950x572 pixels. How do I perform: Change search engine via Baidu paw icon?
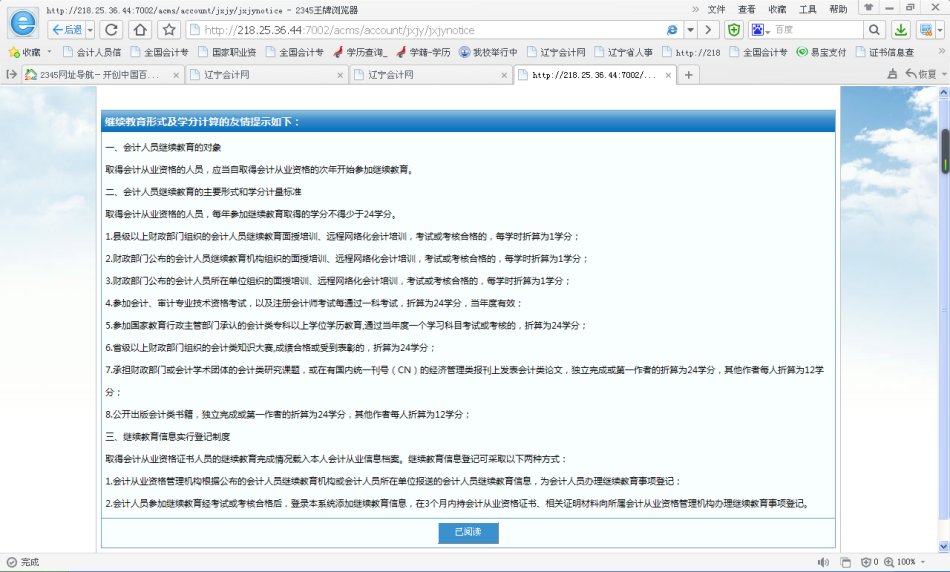pos(760,30)
